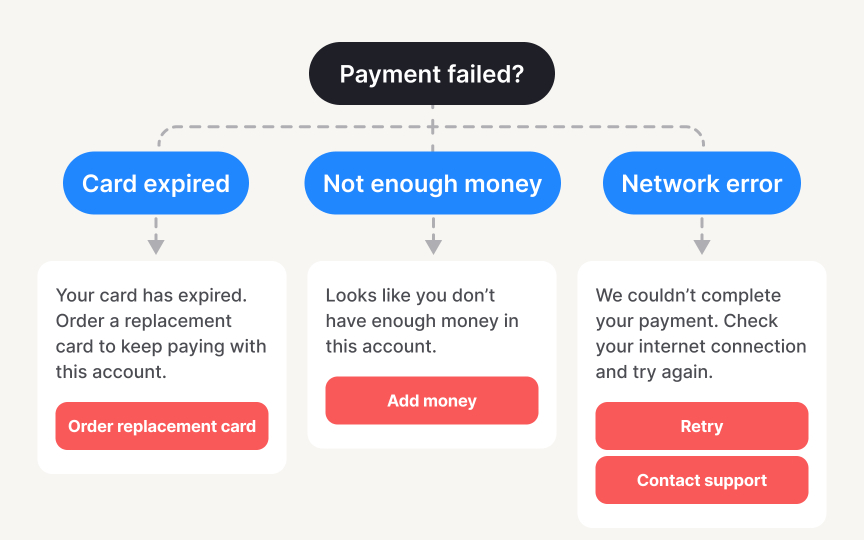This screenshot has width=864, height=540.
Task: Select the Payment failed? node
Action: tap(432, 74)
